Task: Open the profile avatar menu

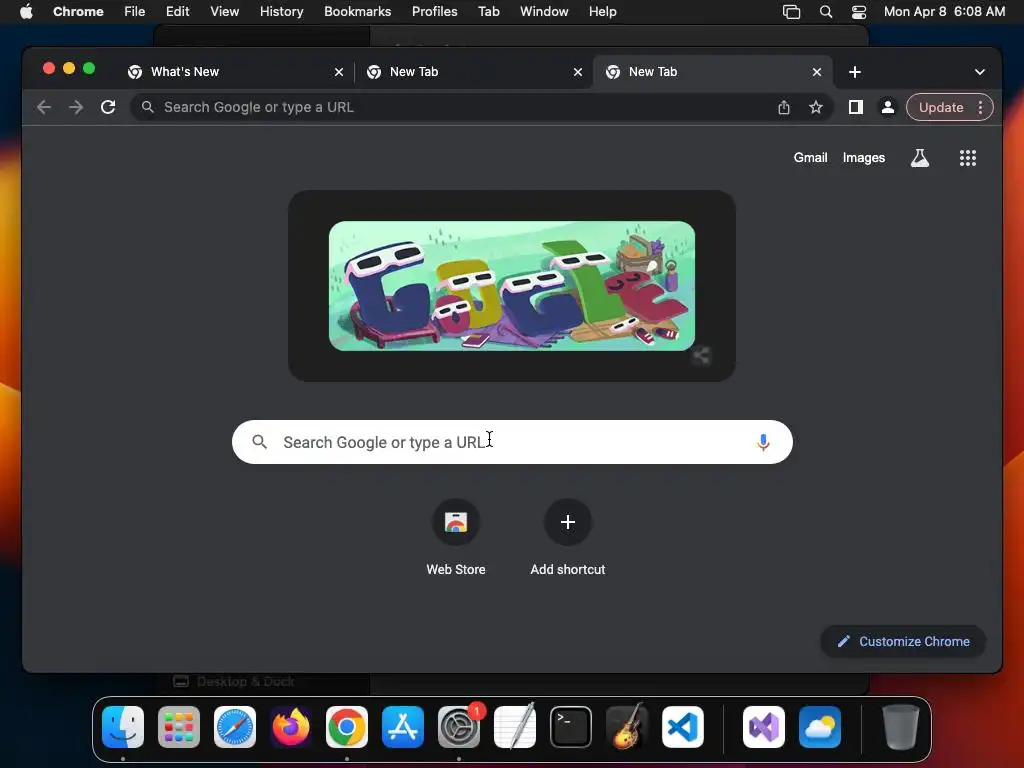Action: [x=888, y=107]
